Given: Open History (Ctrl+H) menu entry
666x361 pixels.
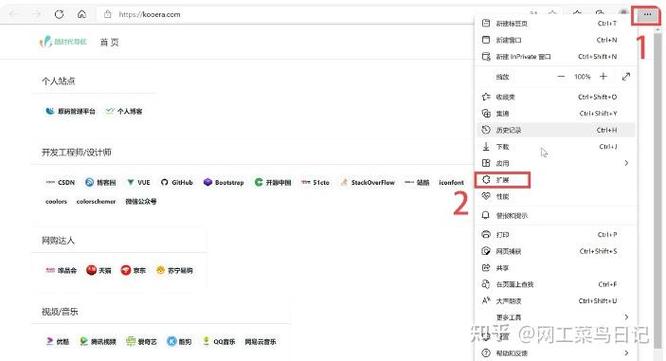Looking at the screenshot, I should (555, 130).
